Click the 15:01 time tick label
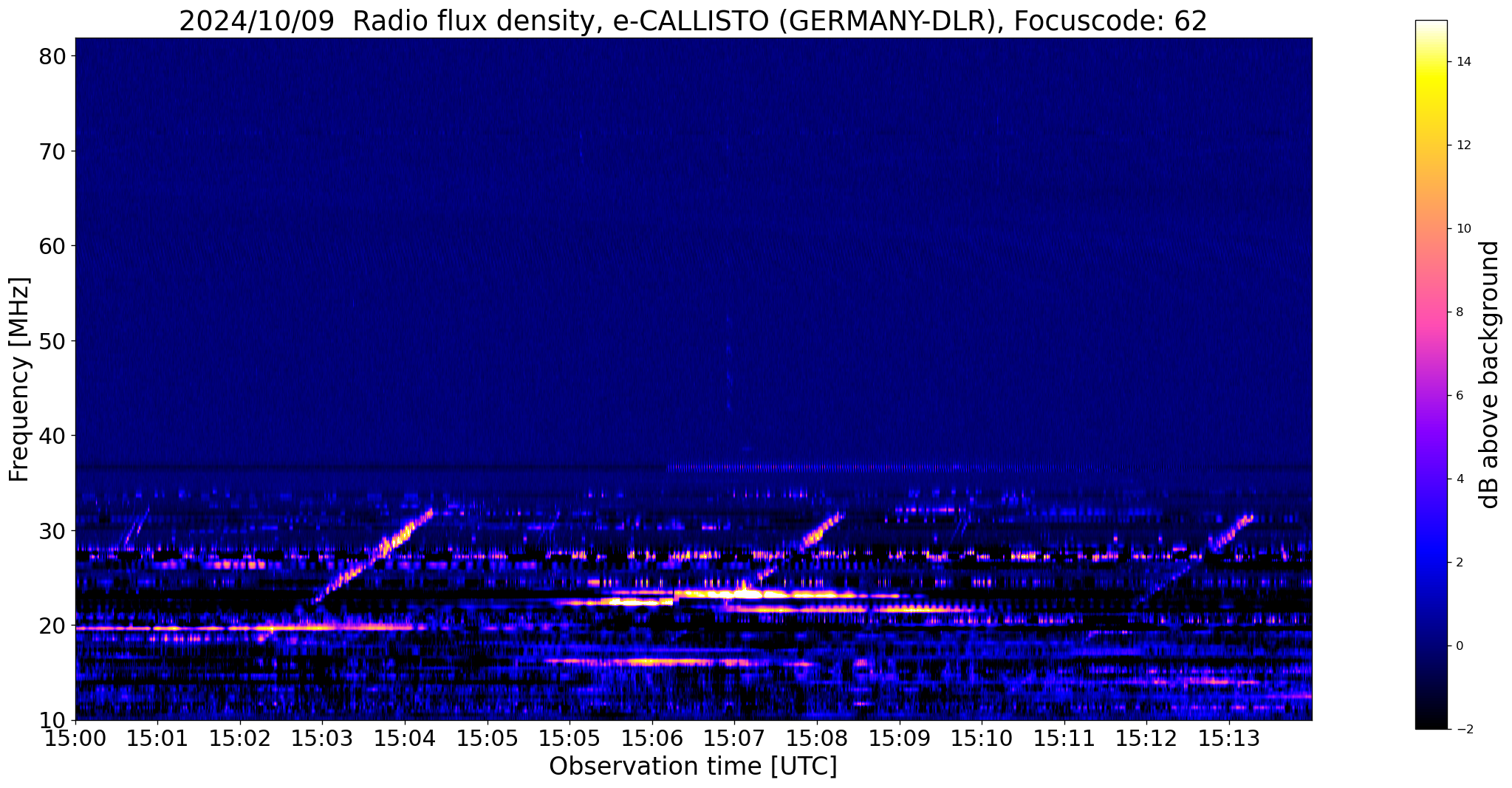The height and width of the screenshot is (788, 1512). pos(157,739)
